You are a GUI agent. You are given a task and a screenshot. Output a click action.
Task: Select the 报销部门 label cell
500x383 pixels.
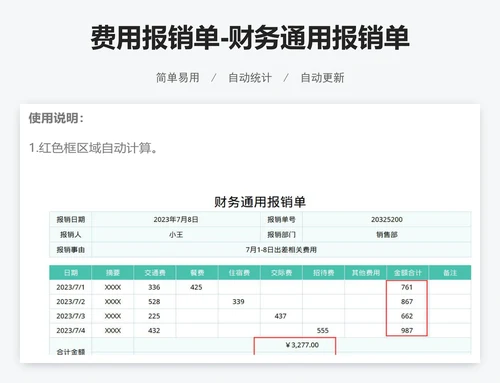pyautogui.click(x=281, y=235)
